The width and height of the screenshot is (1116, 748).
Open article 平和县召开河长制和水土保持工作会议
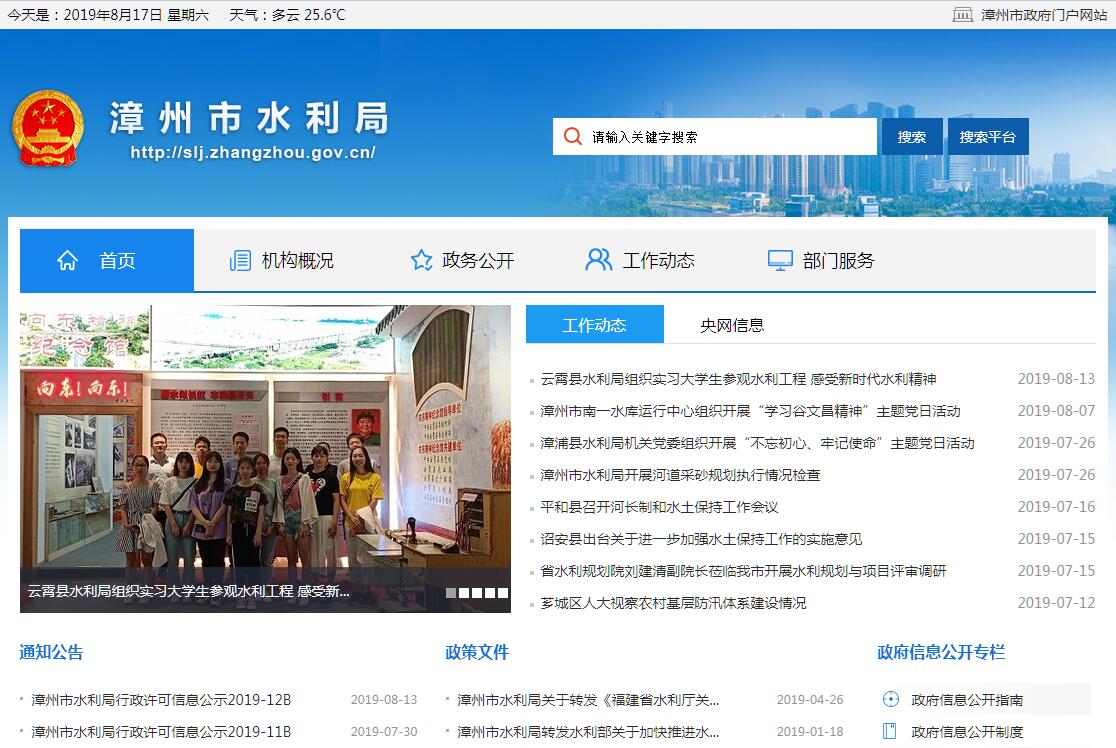point(659,507)
